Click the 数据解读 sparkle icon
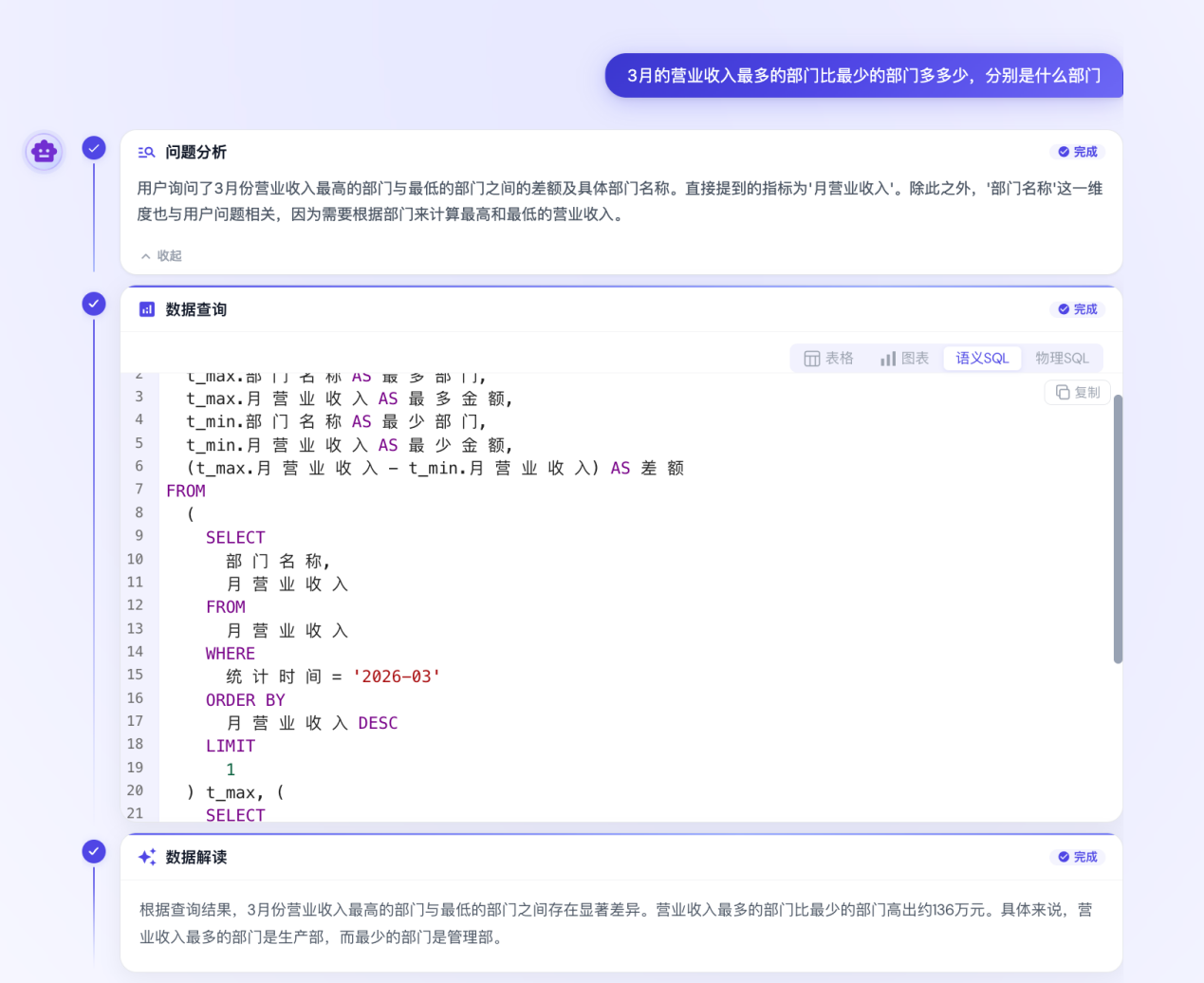The image size is (1204, 983). [x=147, y=857]
